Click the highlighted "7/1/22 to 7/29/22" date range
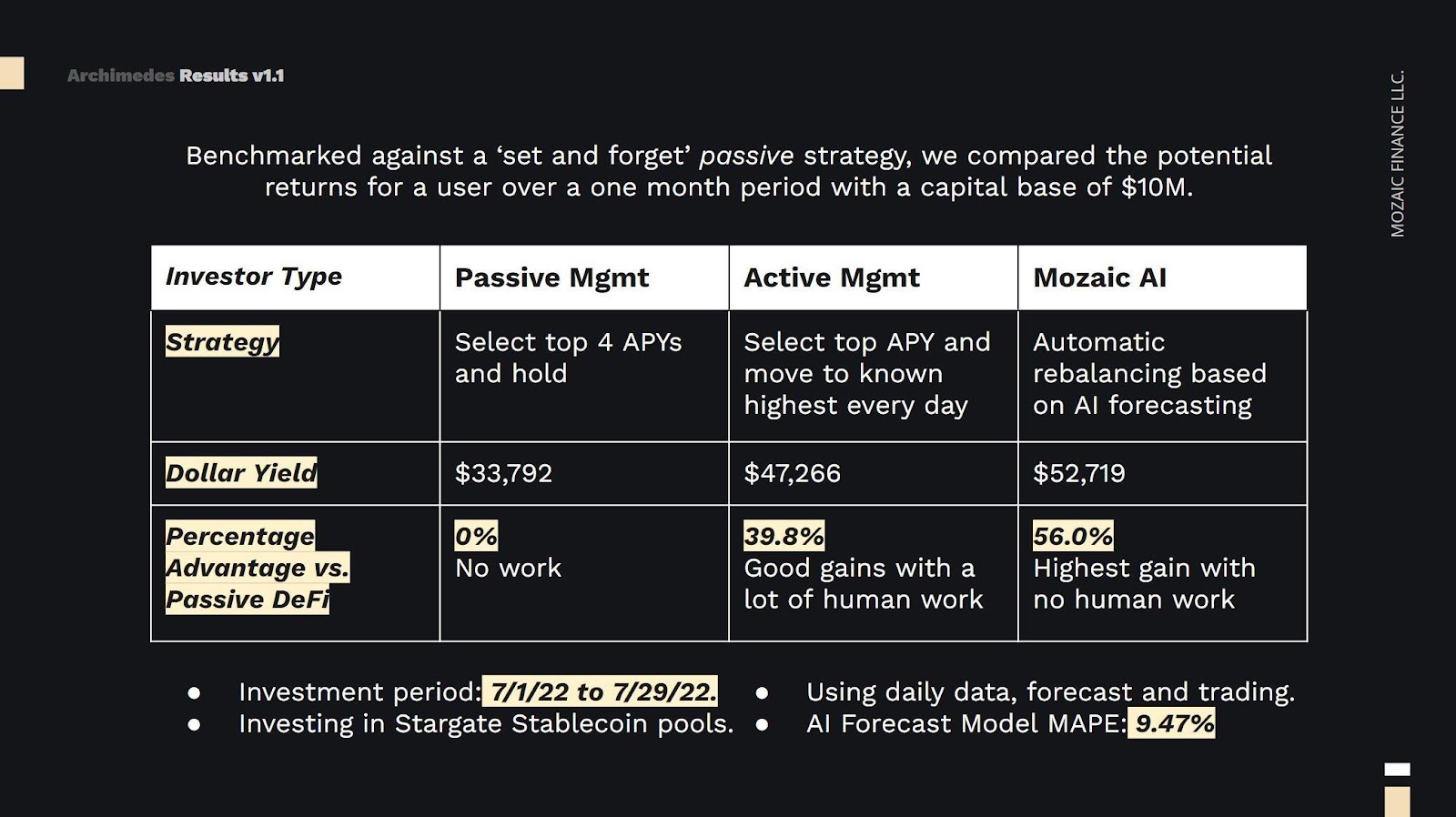Viewport: 1456px width, 817px height. 601,691
